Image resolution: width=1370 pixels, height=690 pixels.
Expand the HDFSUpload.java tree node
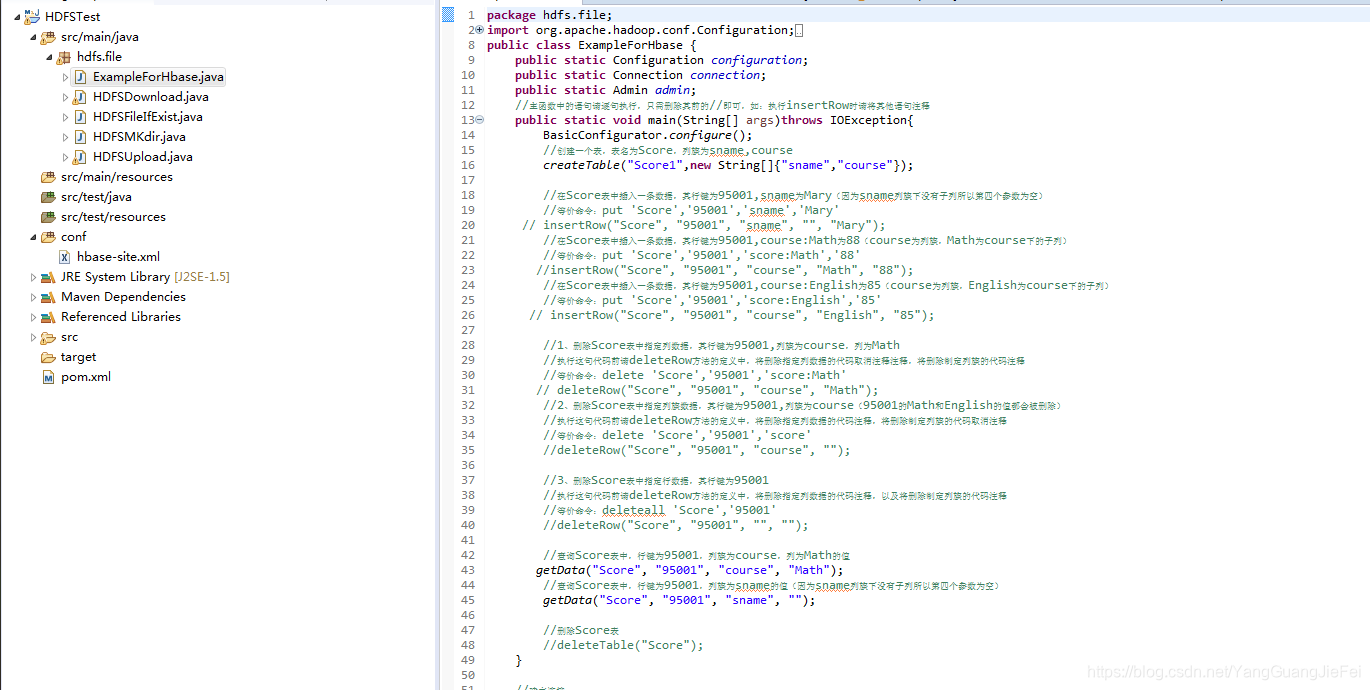pos(65,157)
